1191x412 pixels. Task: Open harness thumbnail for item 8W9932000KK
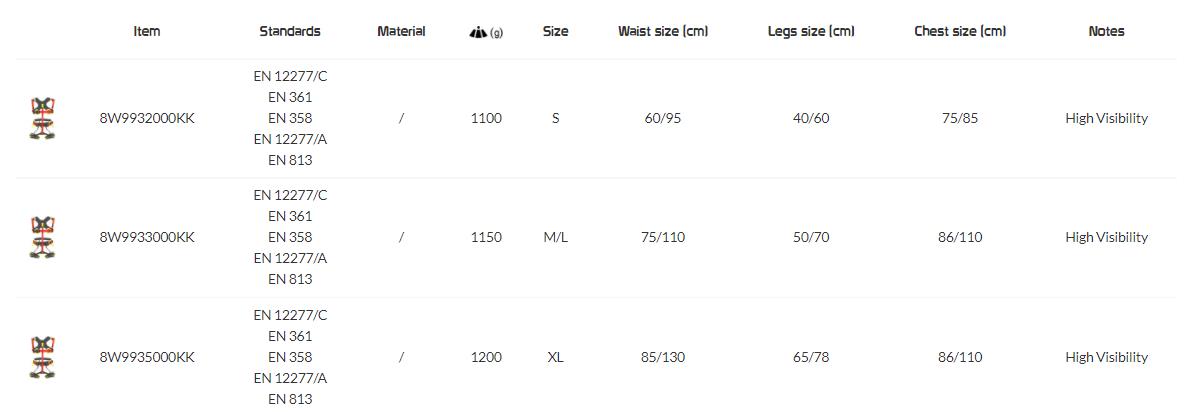point(43,118)
